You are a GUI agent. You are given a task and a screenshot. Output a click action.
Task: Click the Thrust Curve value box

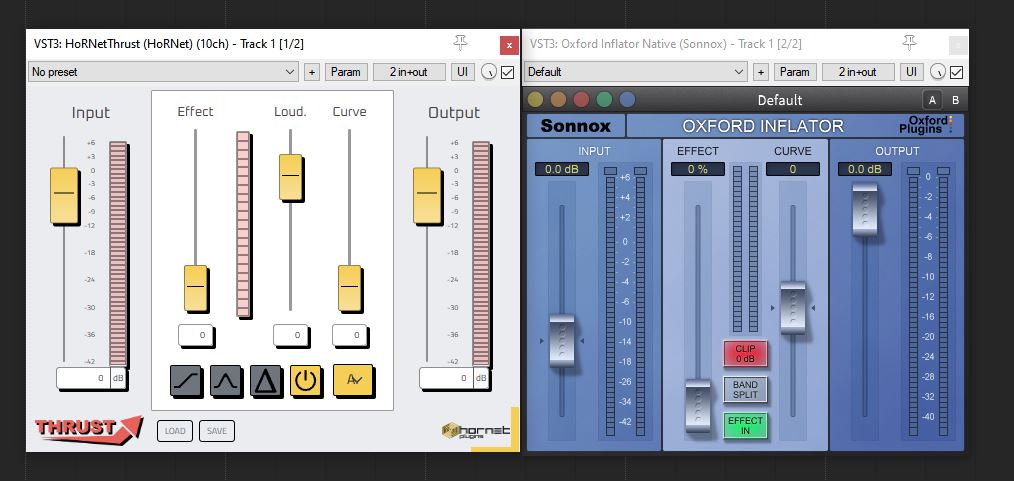350,336
